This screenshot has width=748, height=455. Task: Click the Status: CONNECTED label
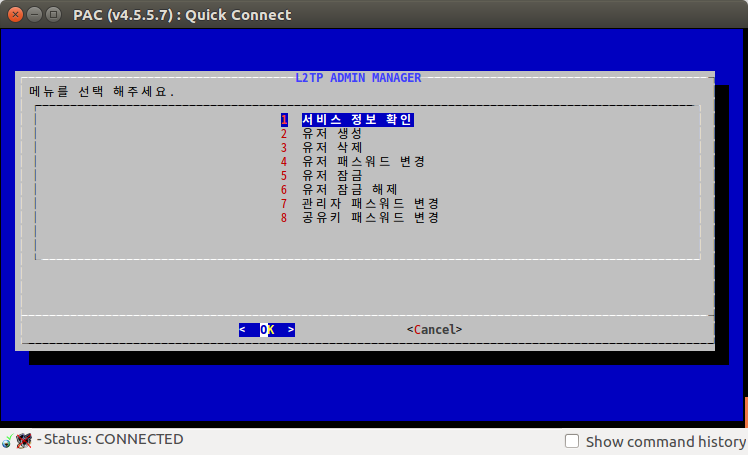pyautogui.click(x=114, y=439)
